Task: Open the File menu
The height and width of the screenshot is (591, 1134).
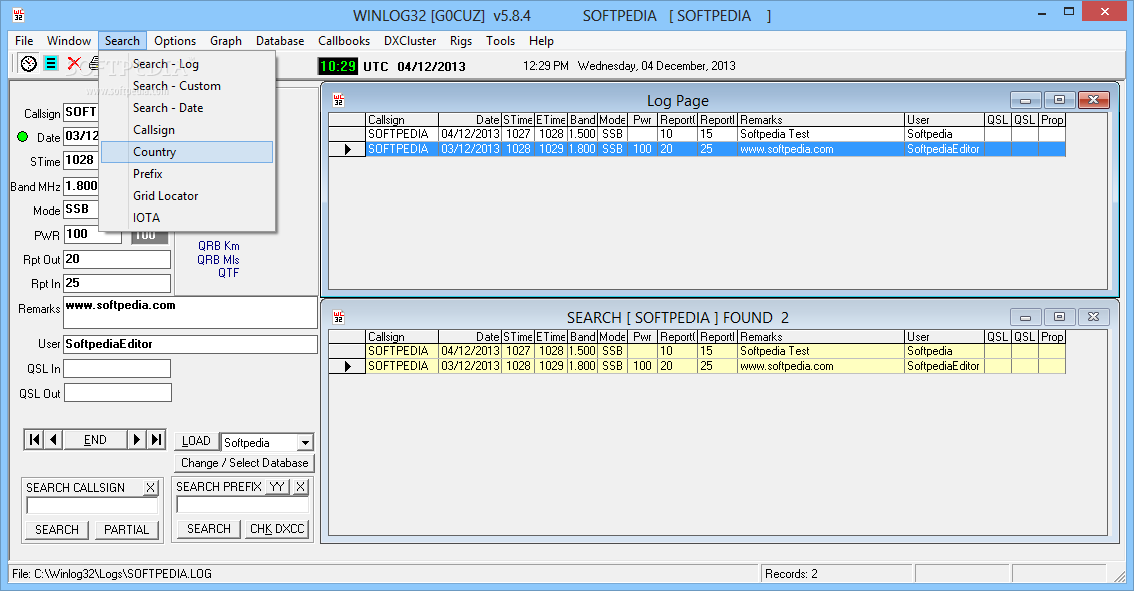Action: tap(24, 41)
